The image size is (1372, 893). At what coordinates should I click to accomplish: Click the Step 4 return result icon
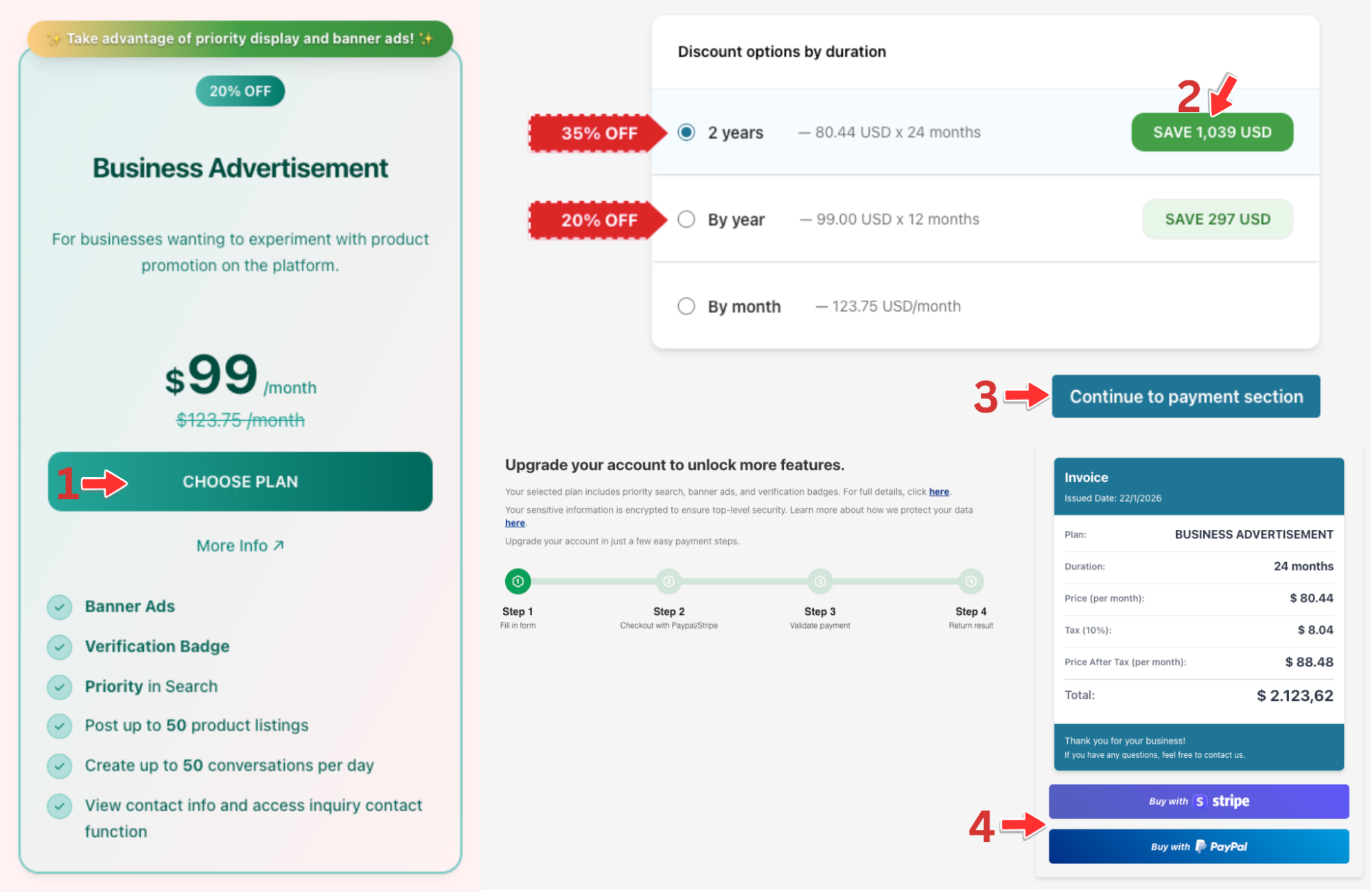[970, 581]
